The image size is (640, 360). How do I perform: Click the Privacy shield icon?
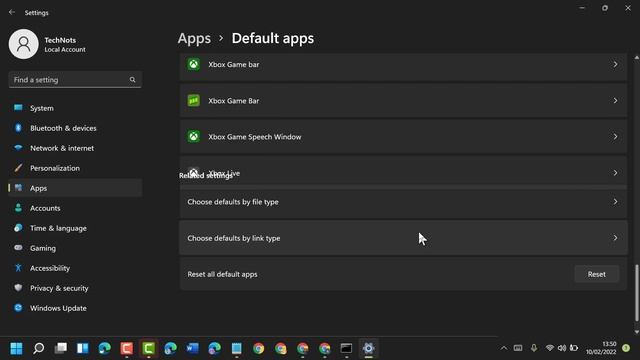pos(18,288)
